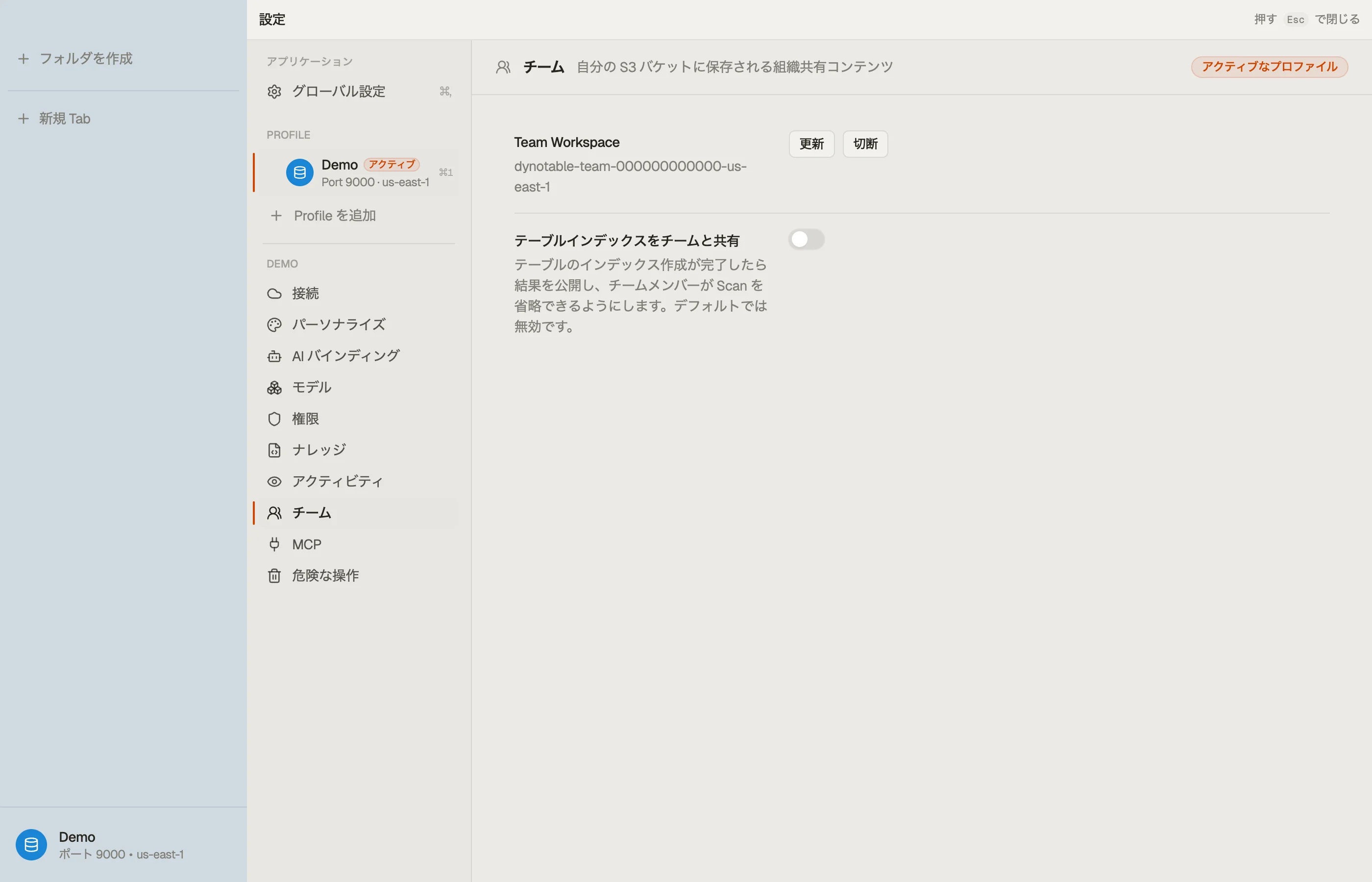Click the document icon for ナレッジ

click(274, 450)
